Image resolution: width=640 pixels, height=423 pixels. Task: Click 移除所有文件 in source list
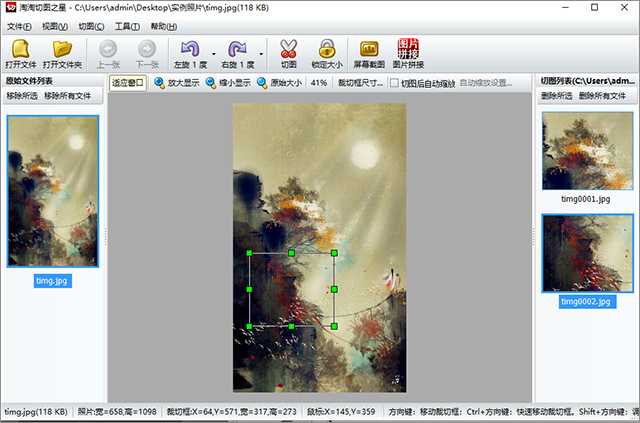(x=67, y=96)
